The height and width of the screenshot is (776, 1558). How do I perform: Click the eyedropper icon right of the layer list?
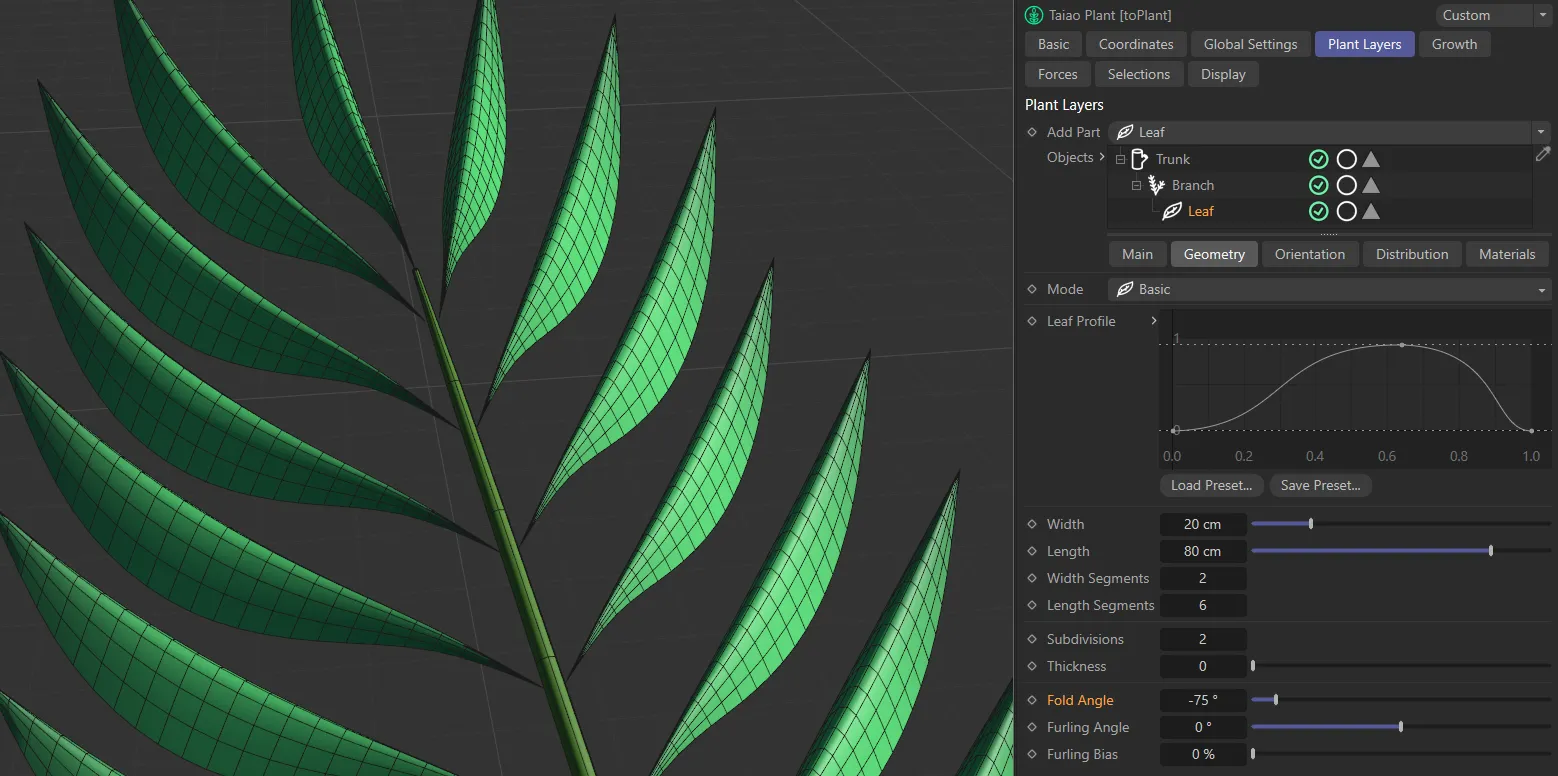click(1543, 153)
